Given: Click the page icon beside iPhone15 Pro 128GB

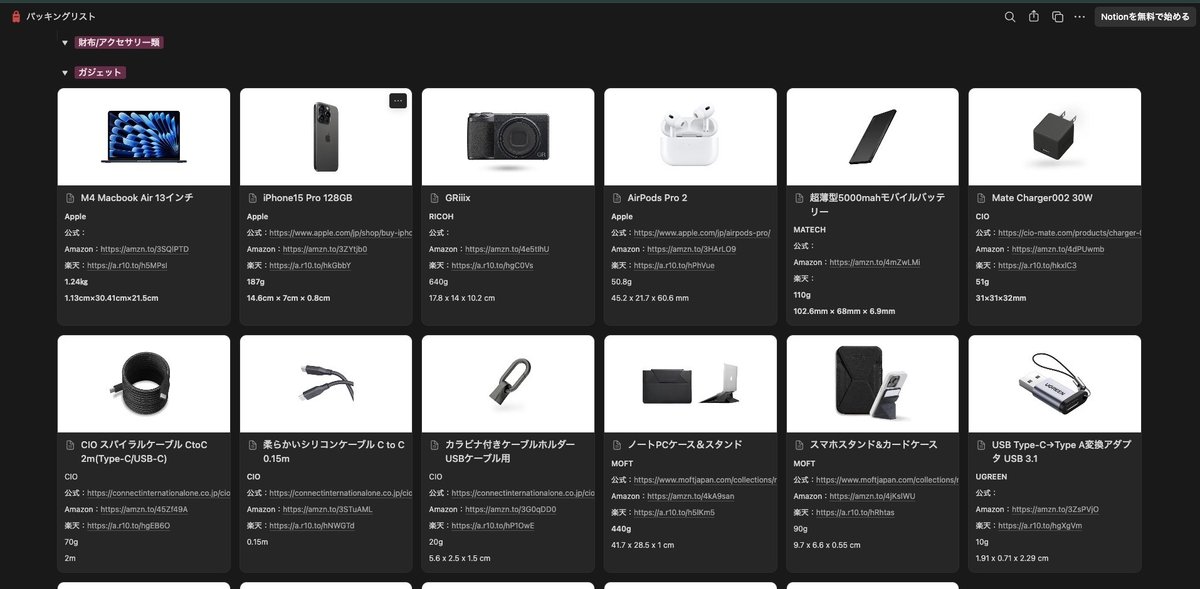Looking at the screenshot, I should coord(252,198).
